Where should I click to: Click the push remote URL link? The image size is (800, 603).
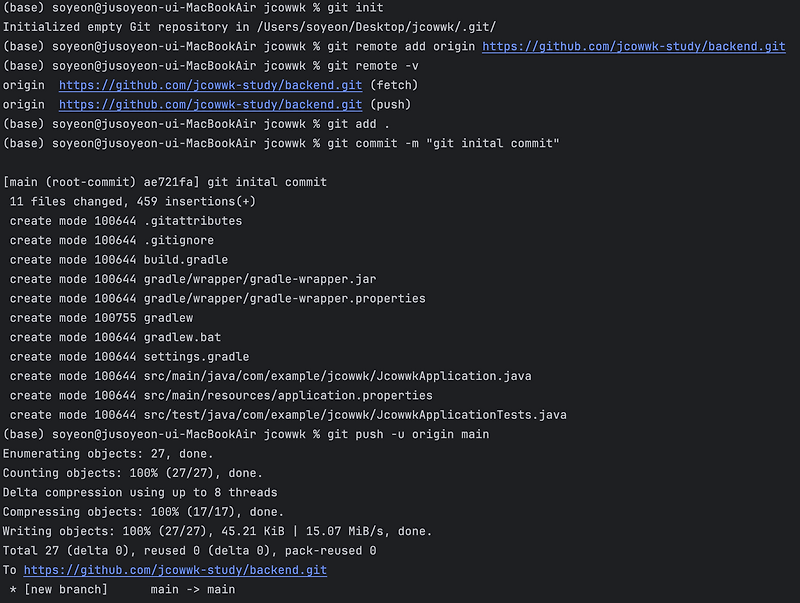(x=210, y=104)
